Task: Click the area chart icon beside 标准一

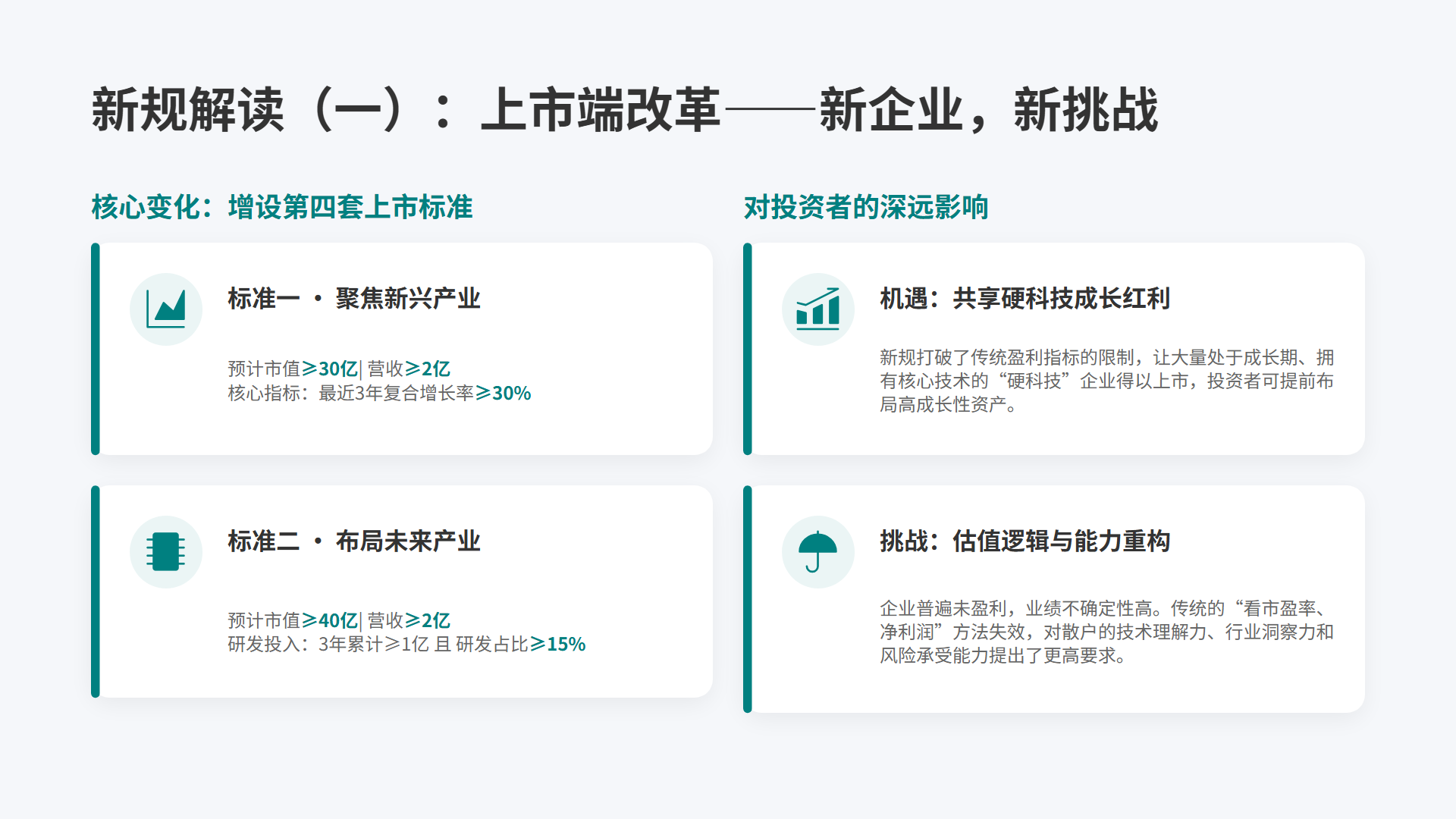Action: (x=166, y=309)
